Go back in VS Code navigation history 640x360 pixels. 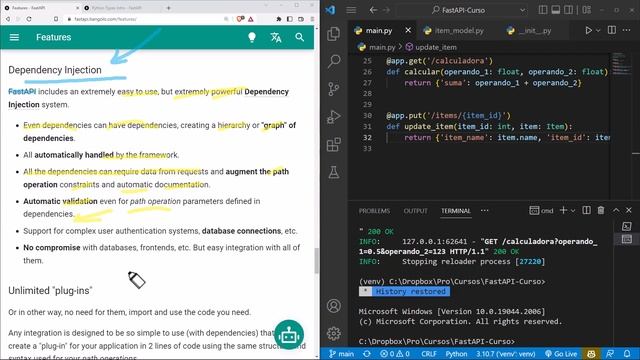tap(373, 10)
